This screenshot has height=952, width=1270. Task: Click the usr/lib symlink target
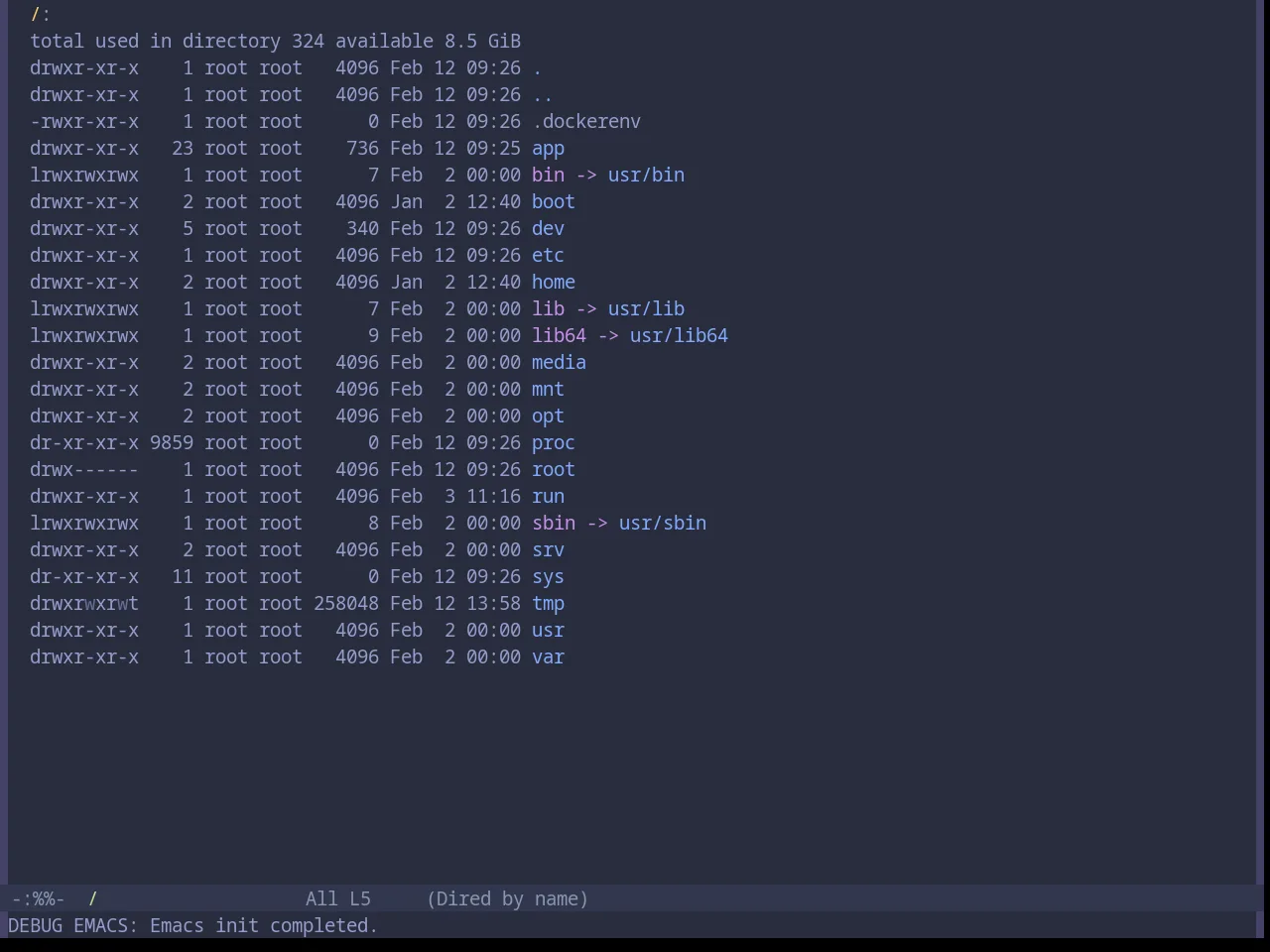pyautogui.click(x=646, y=309)
